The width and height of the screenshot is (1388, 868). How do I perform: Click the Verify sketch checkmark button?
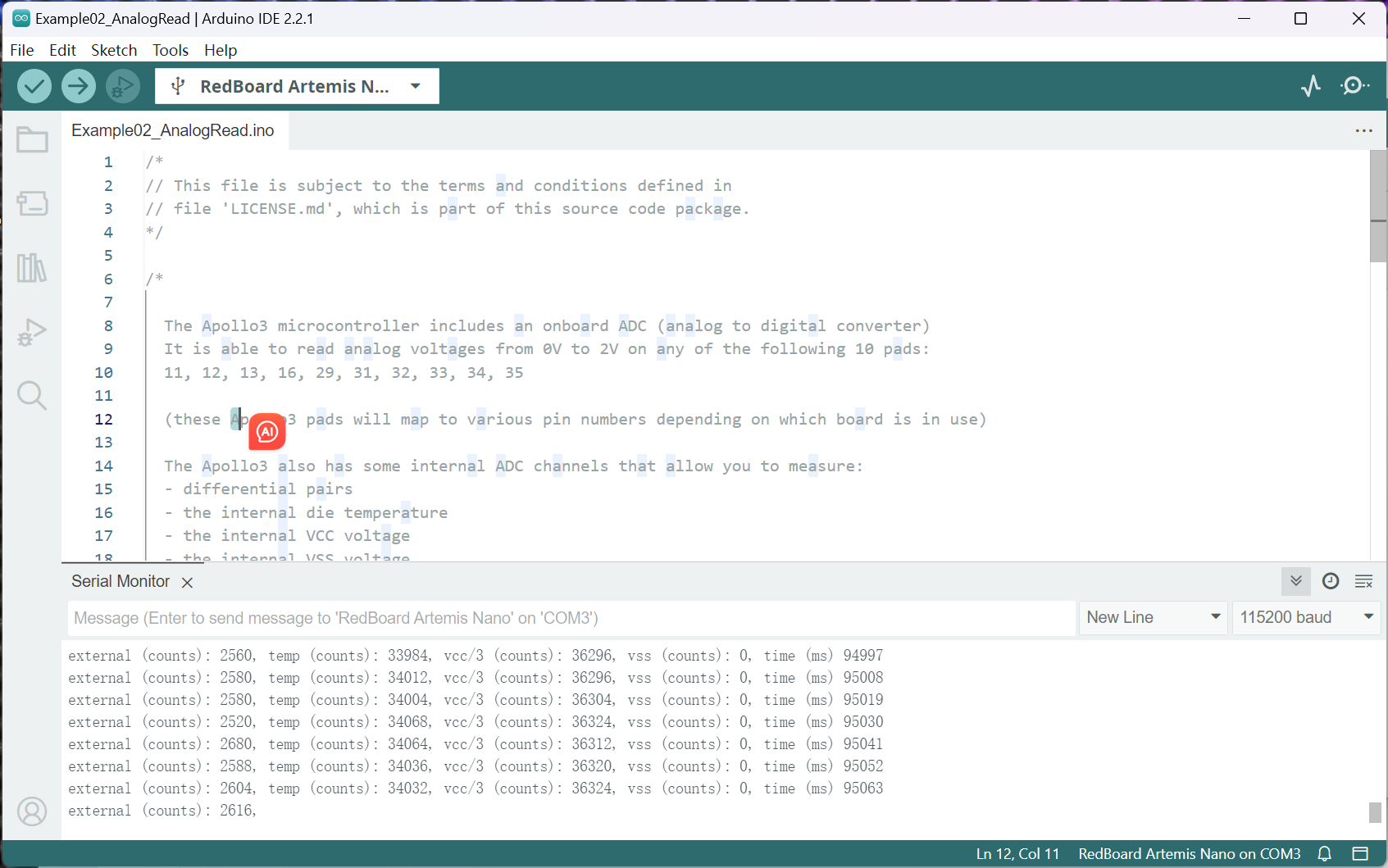point(34,86)
